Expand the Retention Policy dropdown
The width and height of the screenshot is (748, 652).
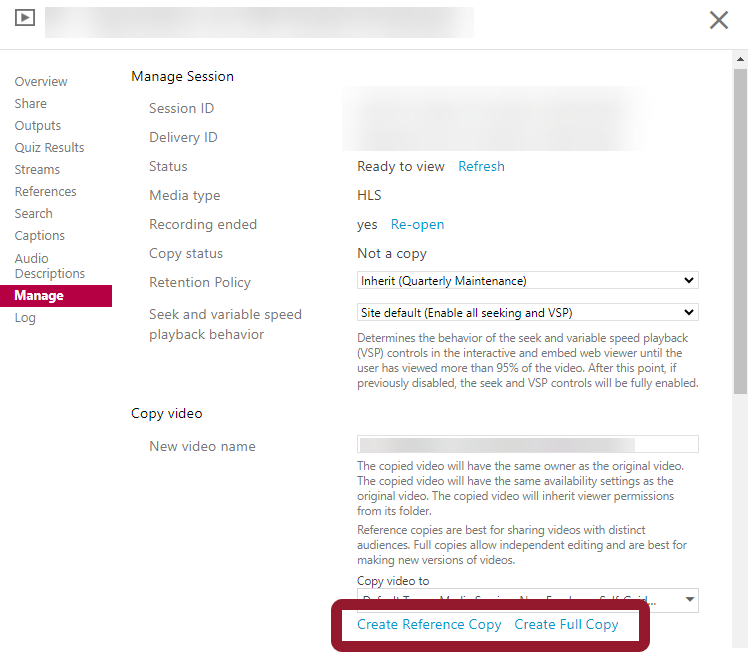click(x=527, y=281)
